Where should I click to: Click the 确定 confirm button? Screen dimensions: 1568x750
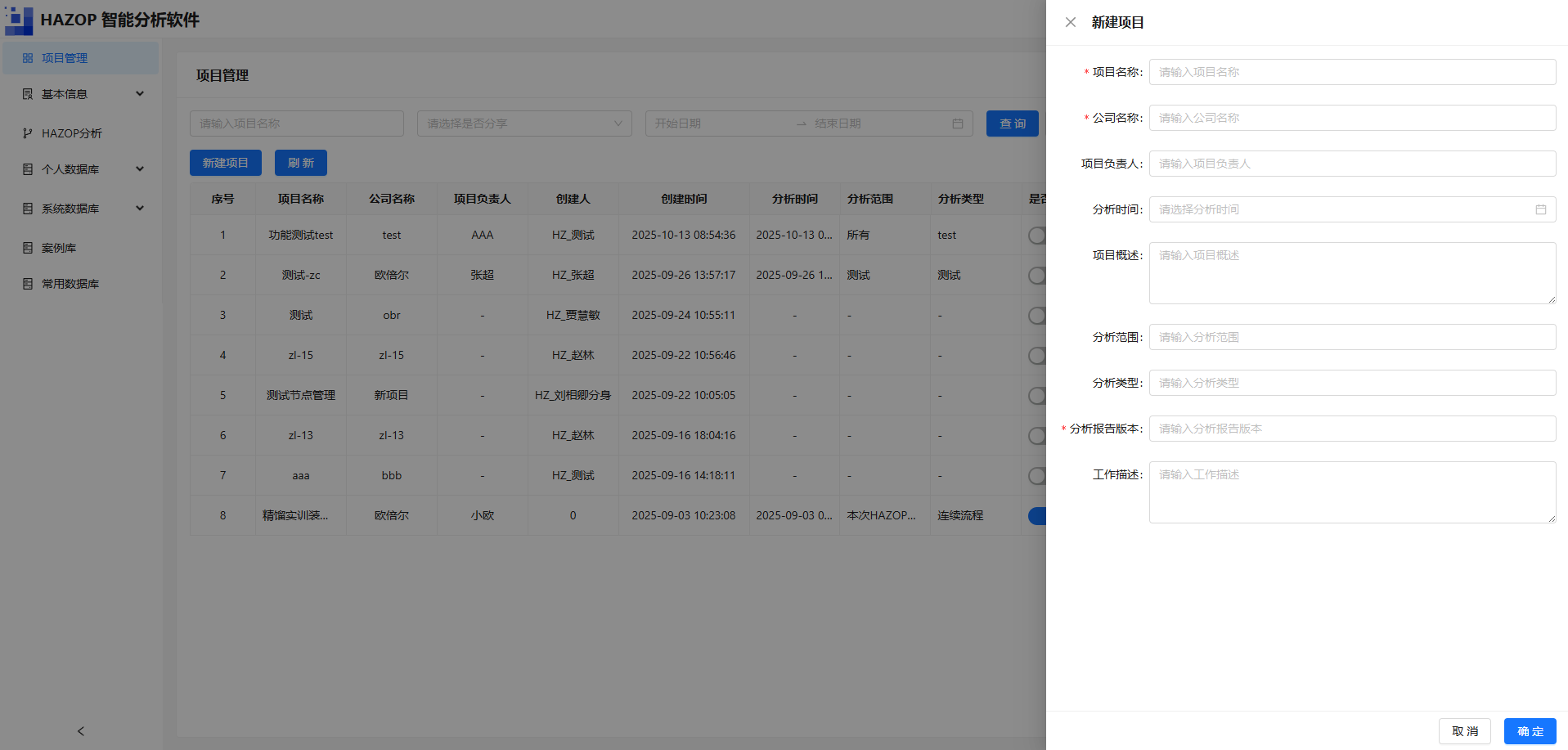point(1530,731)
